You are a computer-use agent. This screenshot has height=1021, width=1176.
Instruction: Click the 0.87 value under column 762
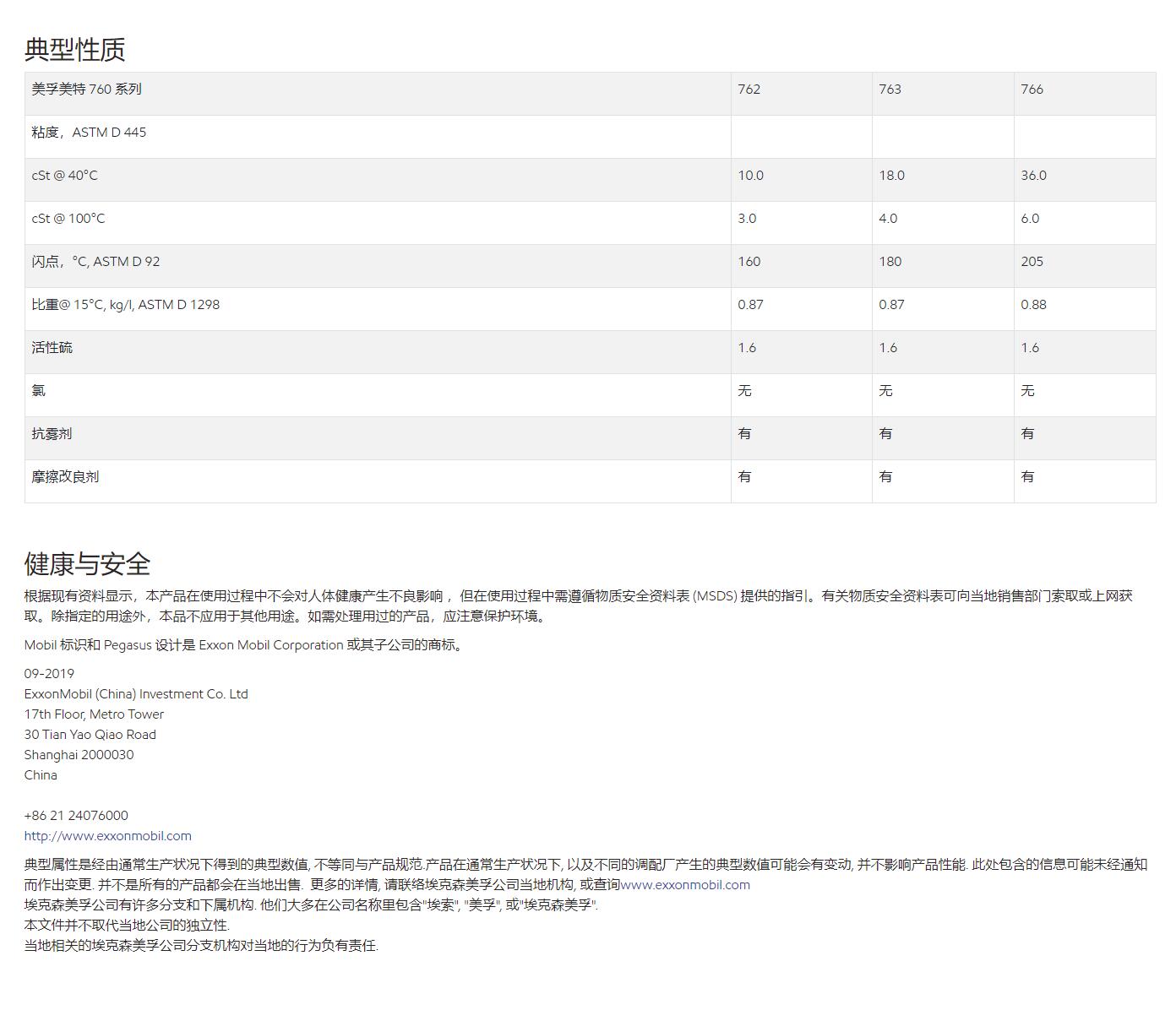coord(751,305)
